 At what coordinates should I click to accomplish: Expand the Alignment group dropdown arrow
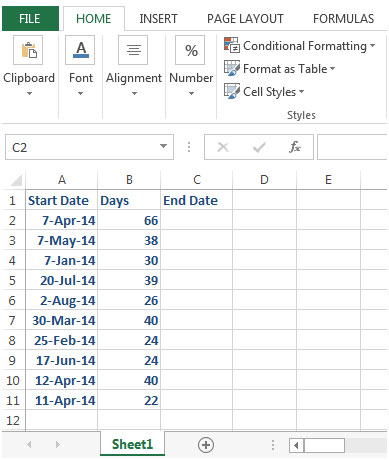click(x=134, y=93)
